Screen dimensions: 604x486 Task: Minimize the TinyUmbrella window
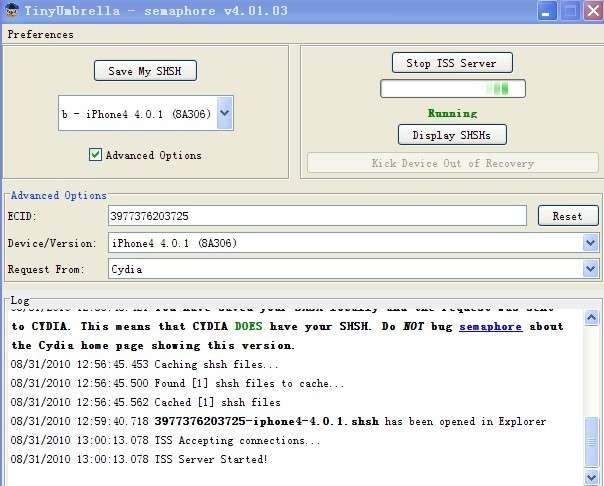tap(547, 11)
